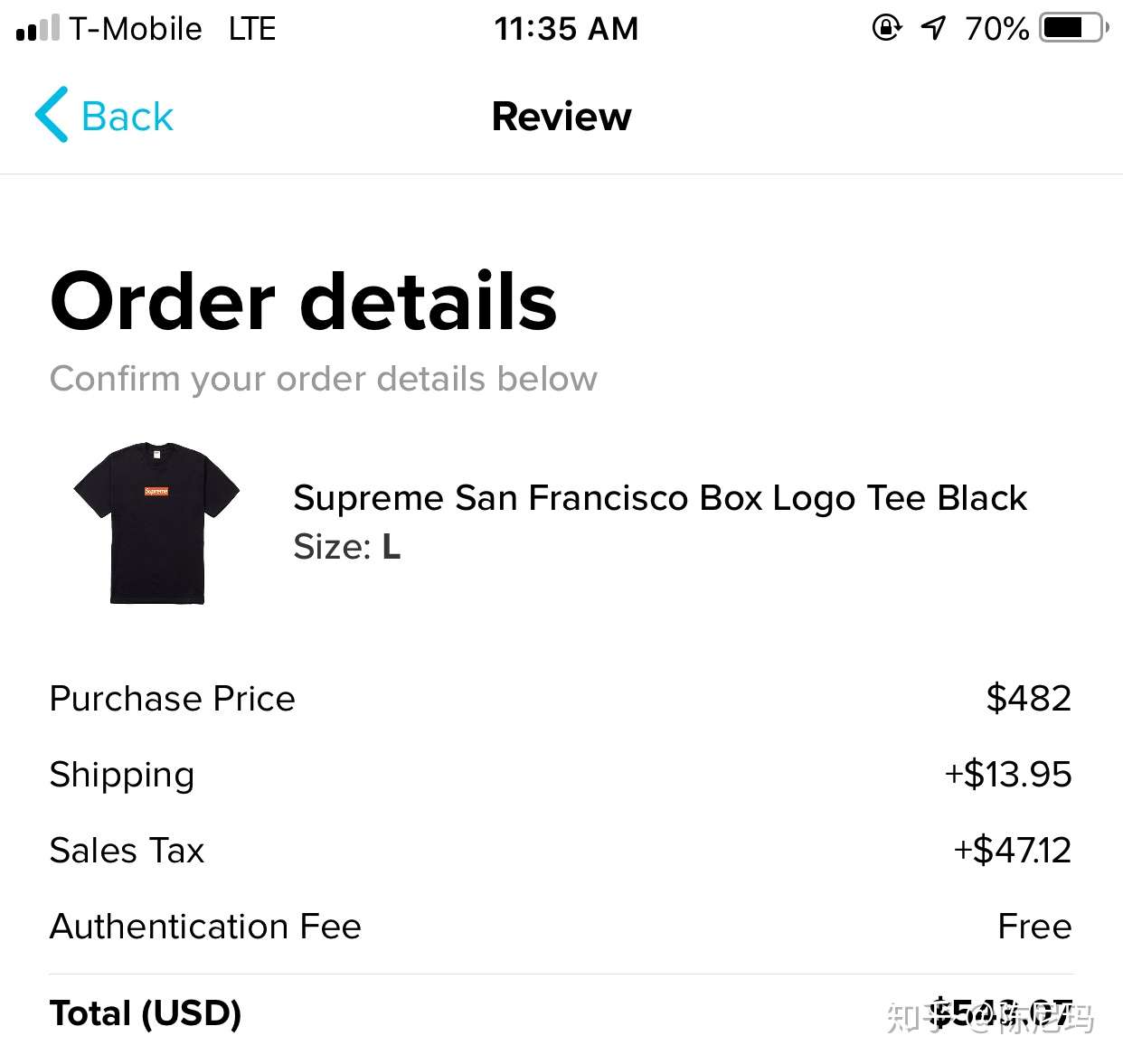
Task: Tap the battery icon in status bar
Action: click(1073, 28)
